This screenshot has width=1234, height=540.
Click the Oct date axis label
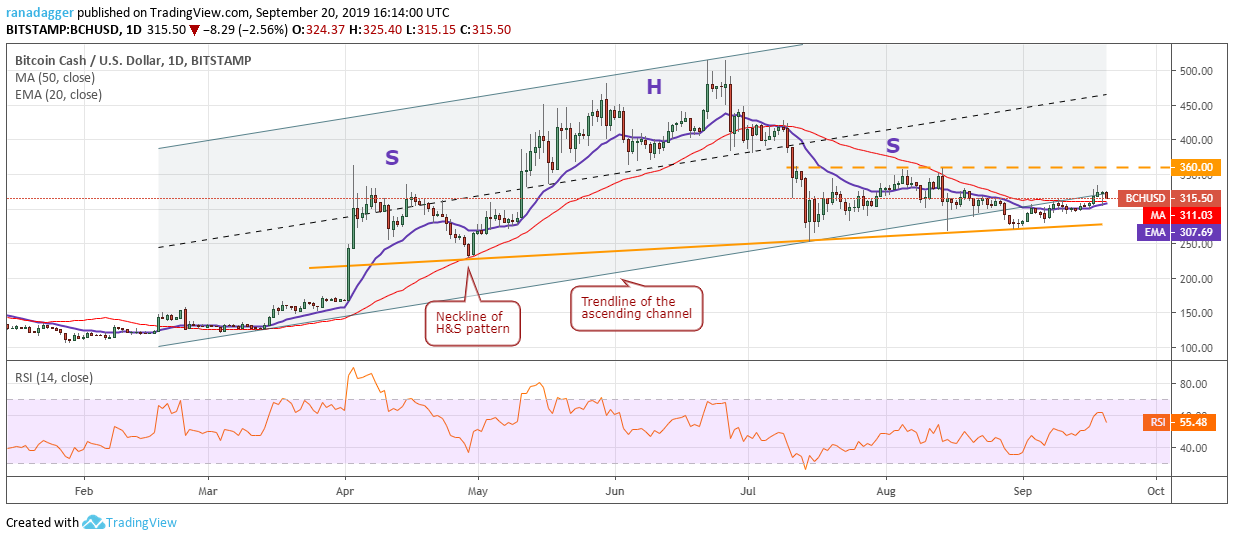click(1155, 492)
